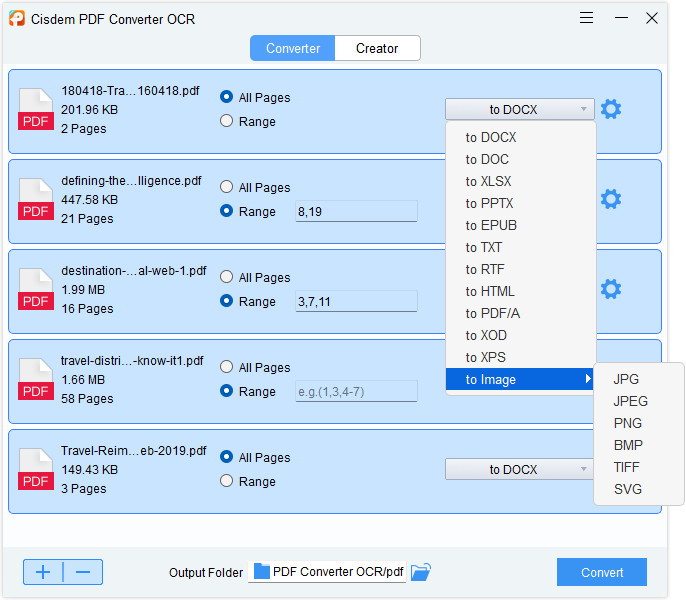Viewport: 686px width, 600px height.
Task: Choose to PDF/A from format list
Action: pyautogui.click(x=521, y=313)
